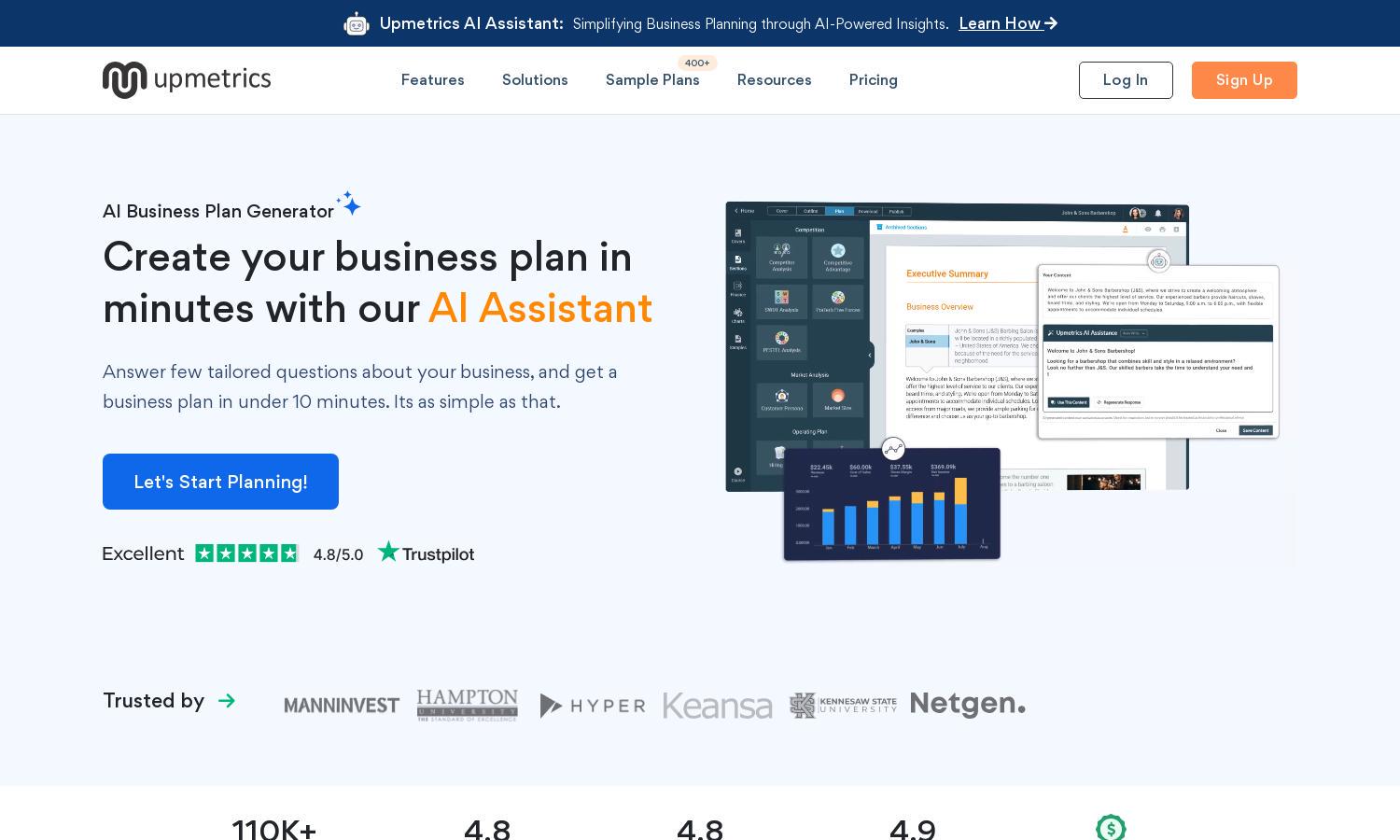Click the Manninvest logo
The width and height of the screenshot is (1400, 840).
342,706
